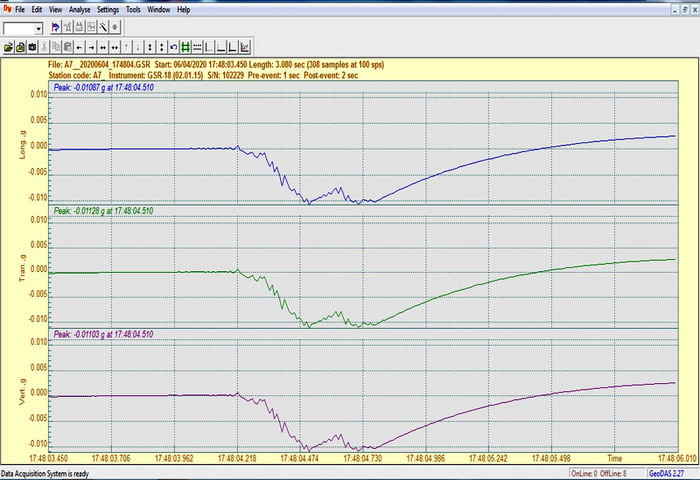
Task: Click the 17:48:06.010 end time label
Action: coord(677,459)
